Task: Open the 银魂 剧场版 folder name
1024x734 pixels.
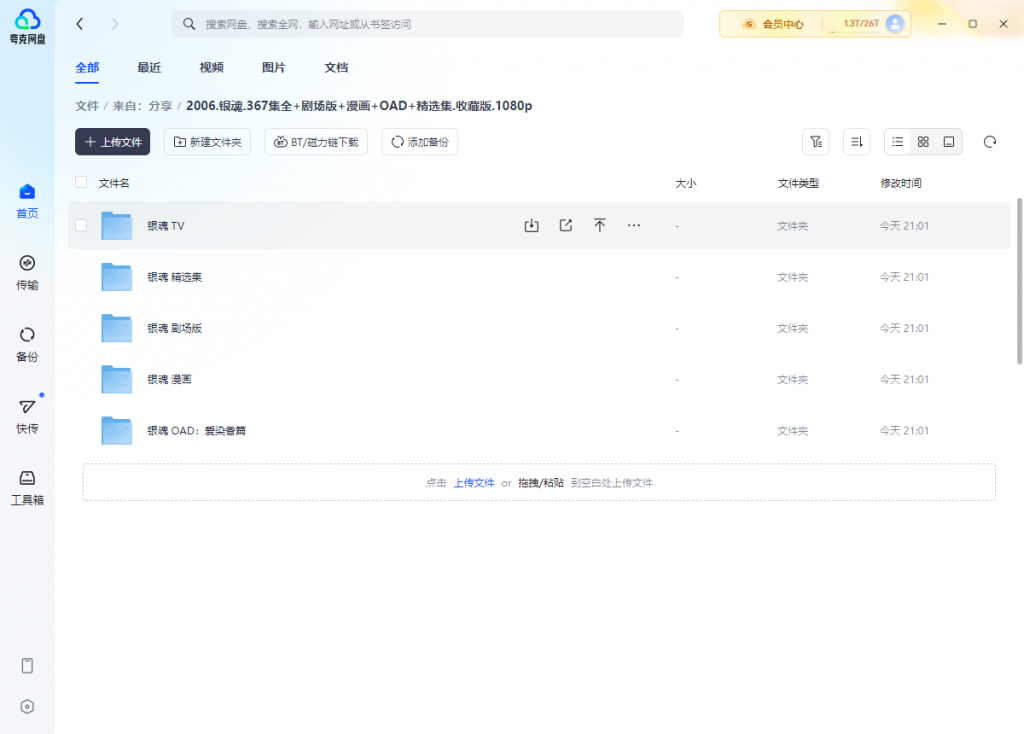Action: [174, 328]
